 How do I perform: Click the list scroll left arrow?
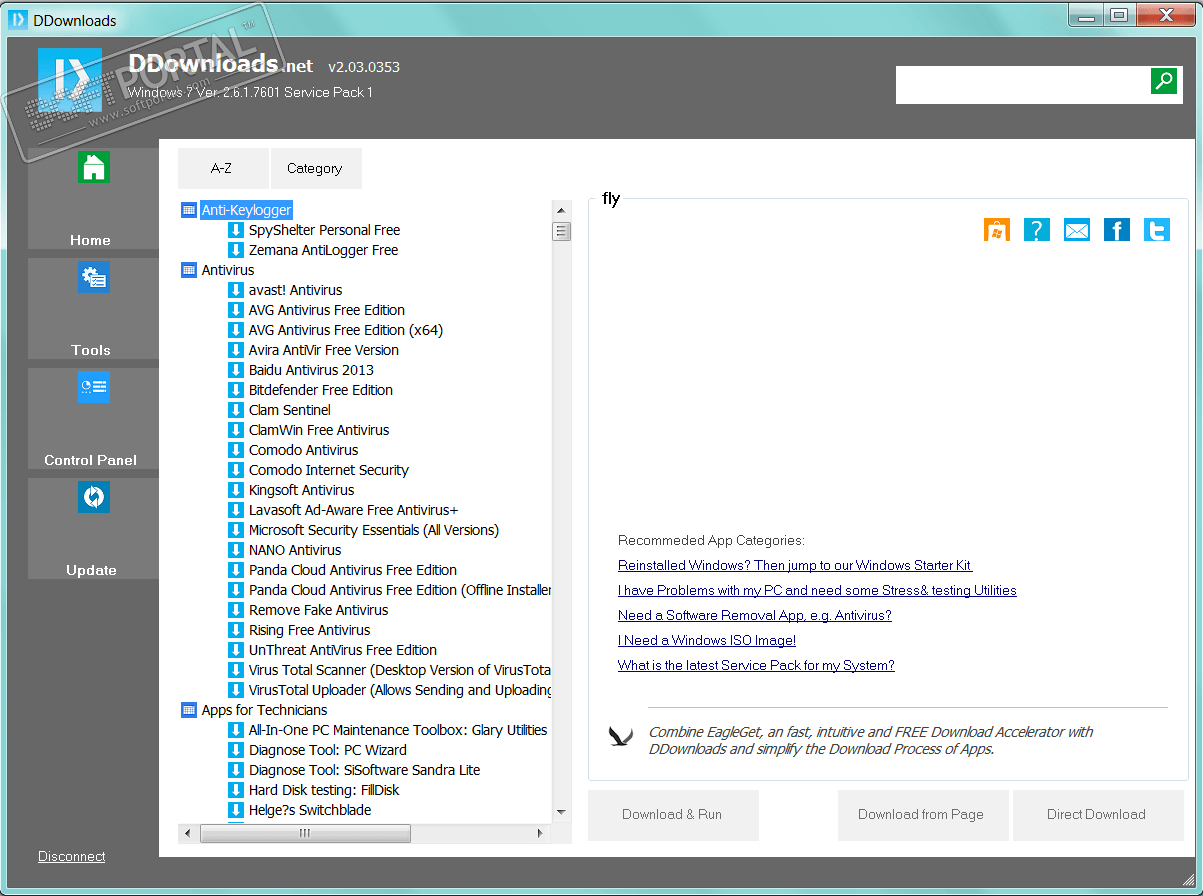coord(188,832)
